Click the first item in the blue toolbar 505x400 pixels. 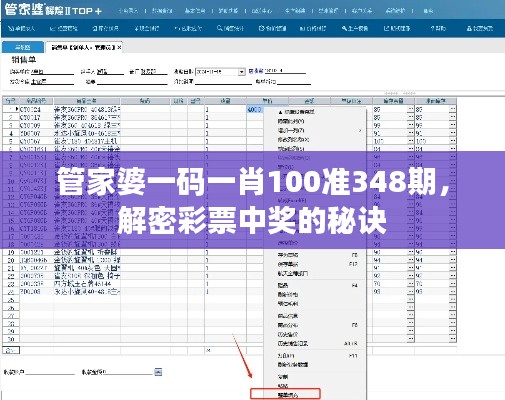pos(21,28)
